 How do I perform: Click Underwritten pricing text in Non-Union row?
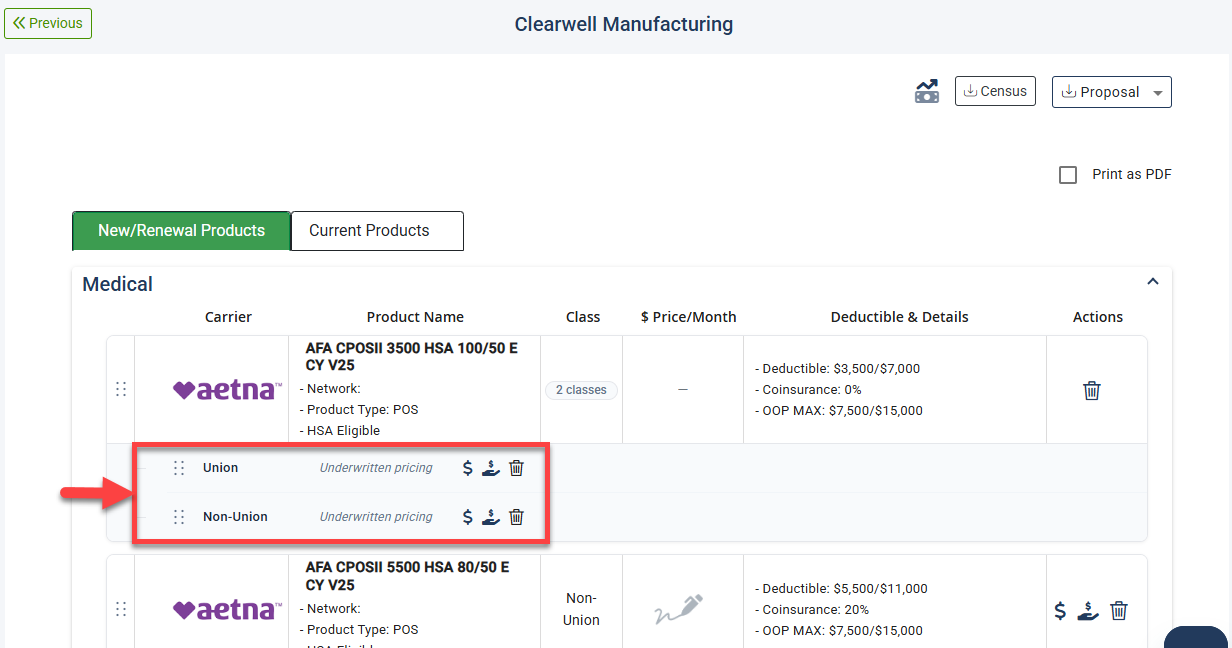click(376, 517)
